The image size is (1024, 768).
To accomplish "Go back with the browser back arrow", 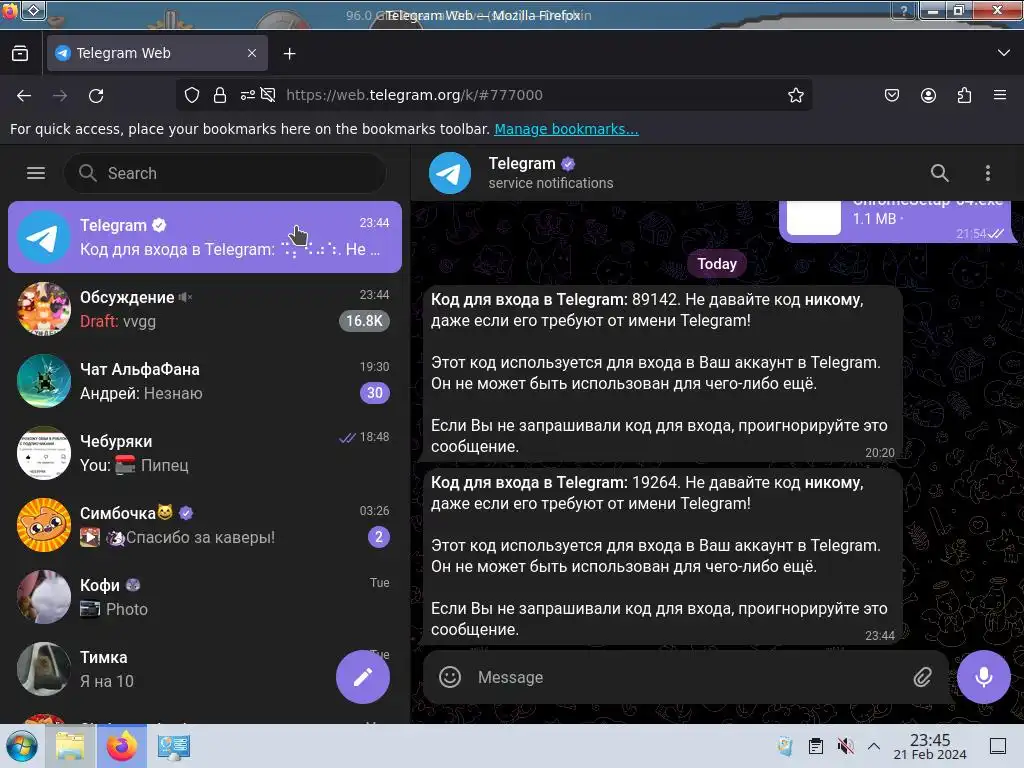I will pos(24,96).
